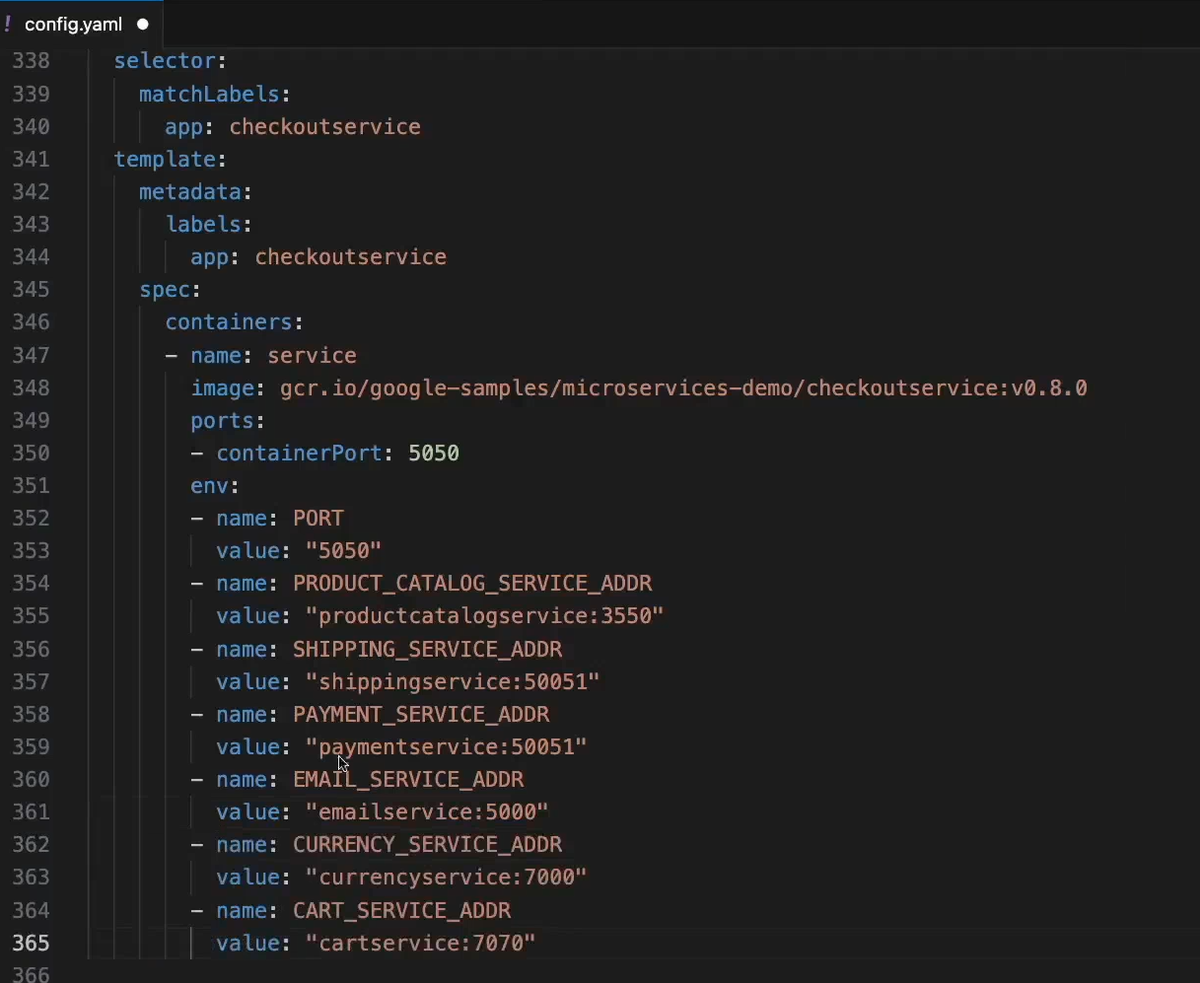This screenshot has width=1200, height=983.
Task: Click the YAML file icon on config.yaml tab
Action: pyautogui.click(x=8, y=24)
